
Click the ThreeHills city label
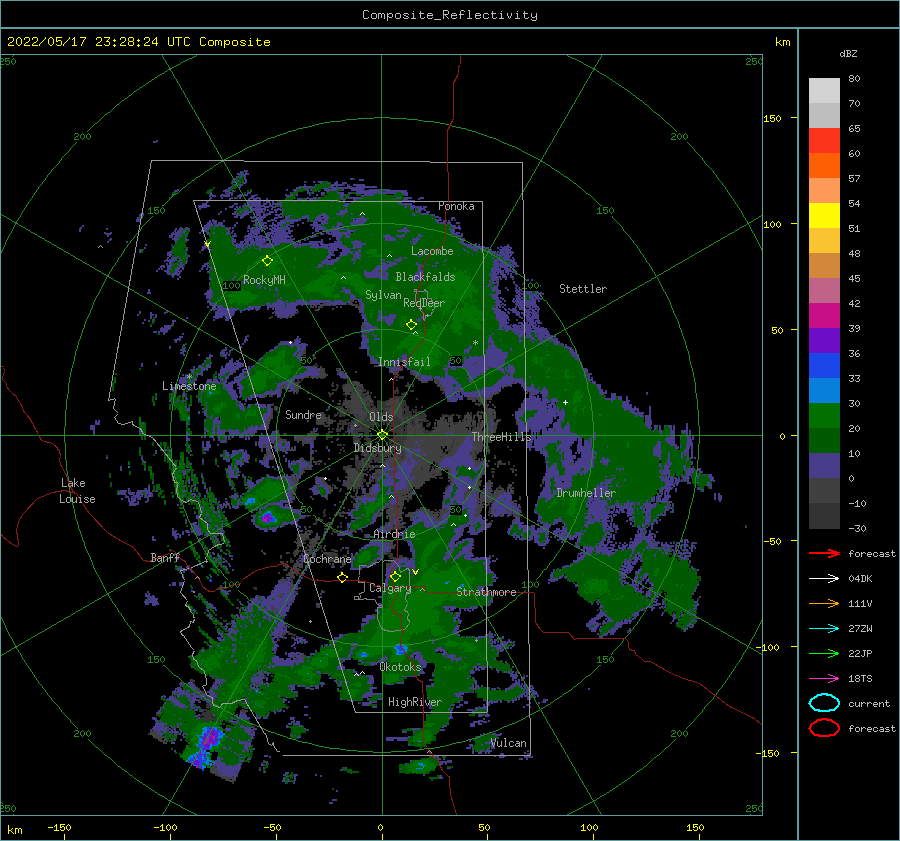502,437
